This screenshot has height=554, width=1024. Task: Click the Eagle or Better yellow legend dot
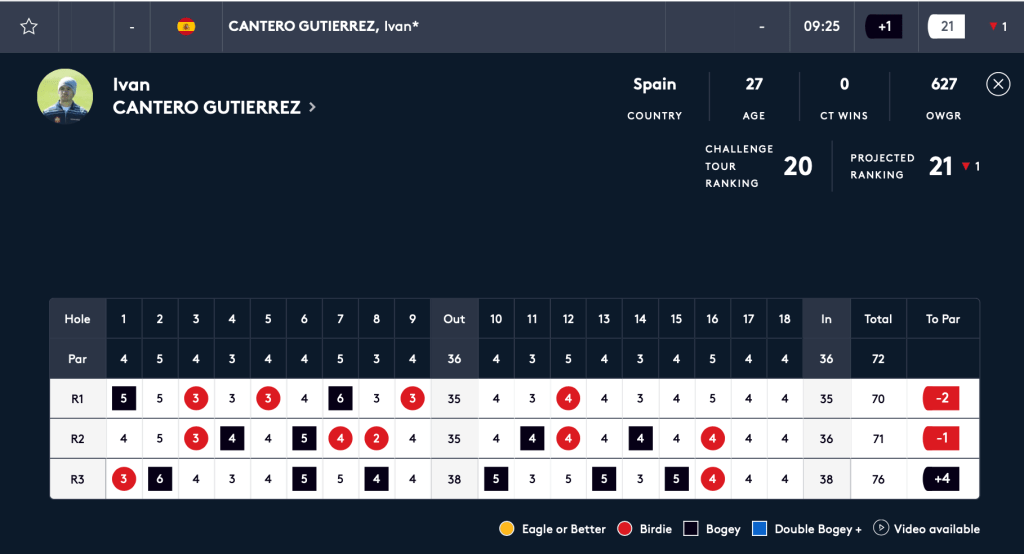click(507, 529)
